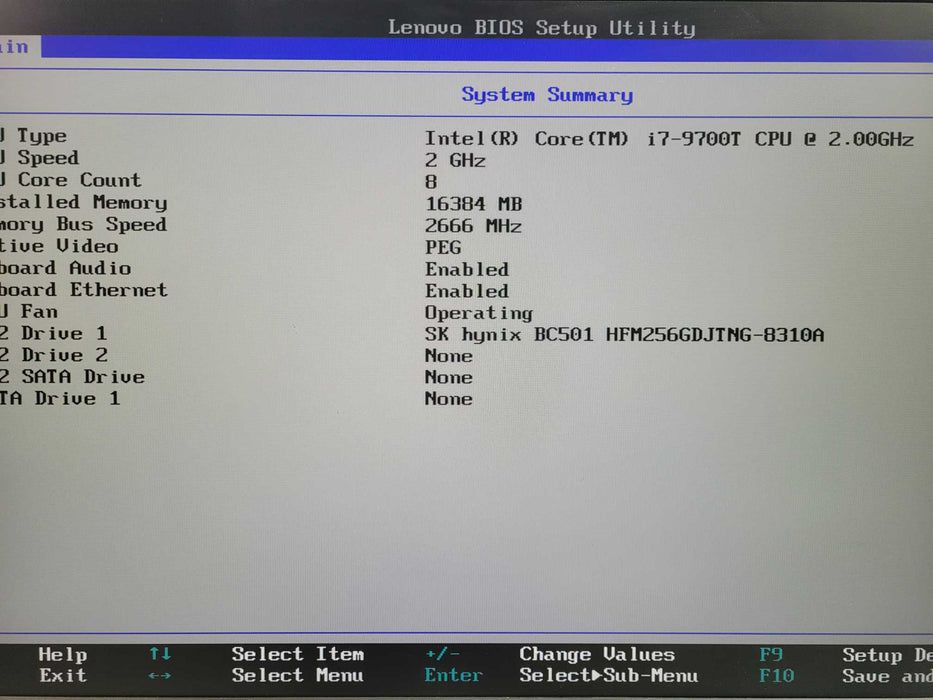Click the 16384 MB memory value
This screenshot has height=700, width=933.
coord(474,204)
